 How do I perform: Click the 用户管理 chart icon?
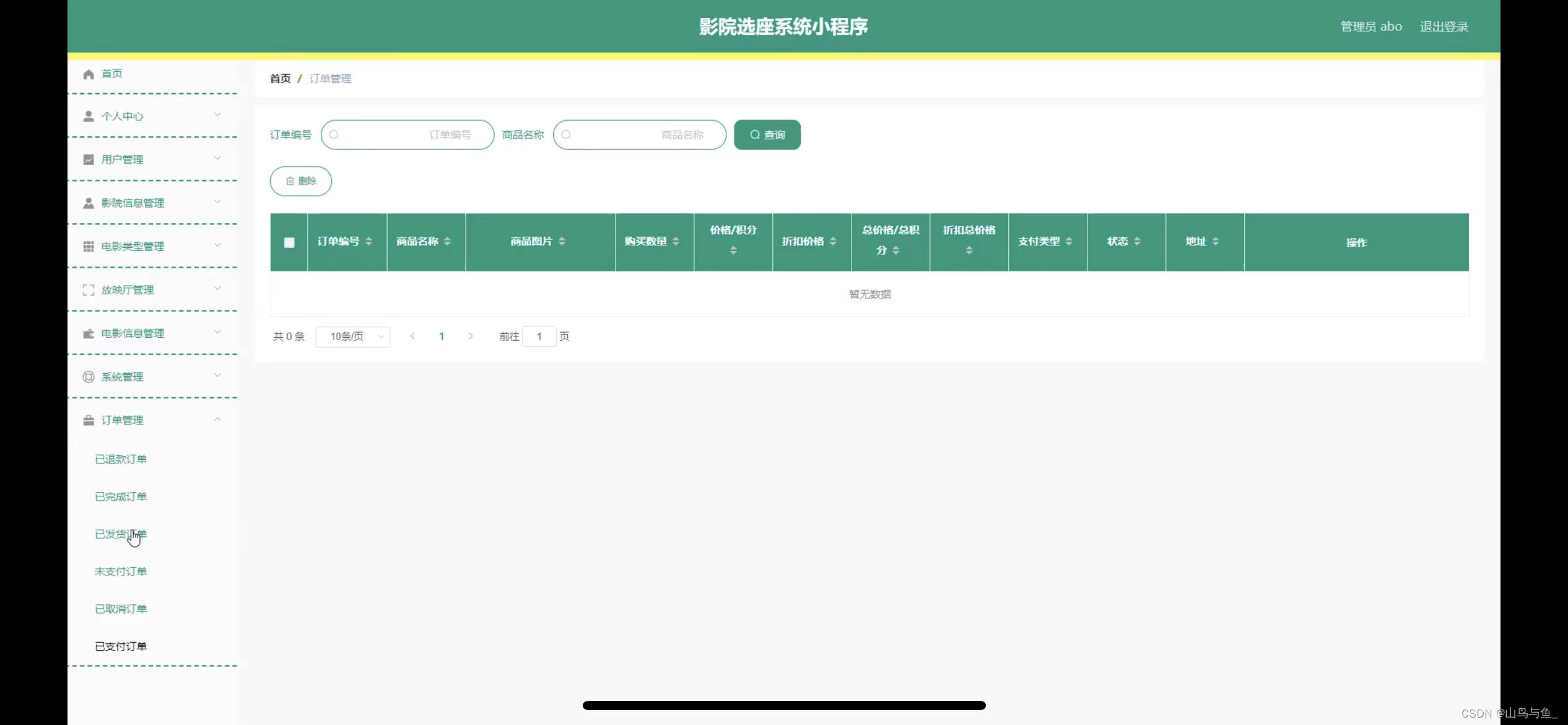(89, 160)
